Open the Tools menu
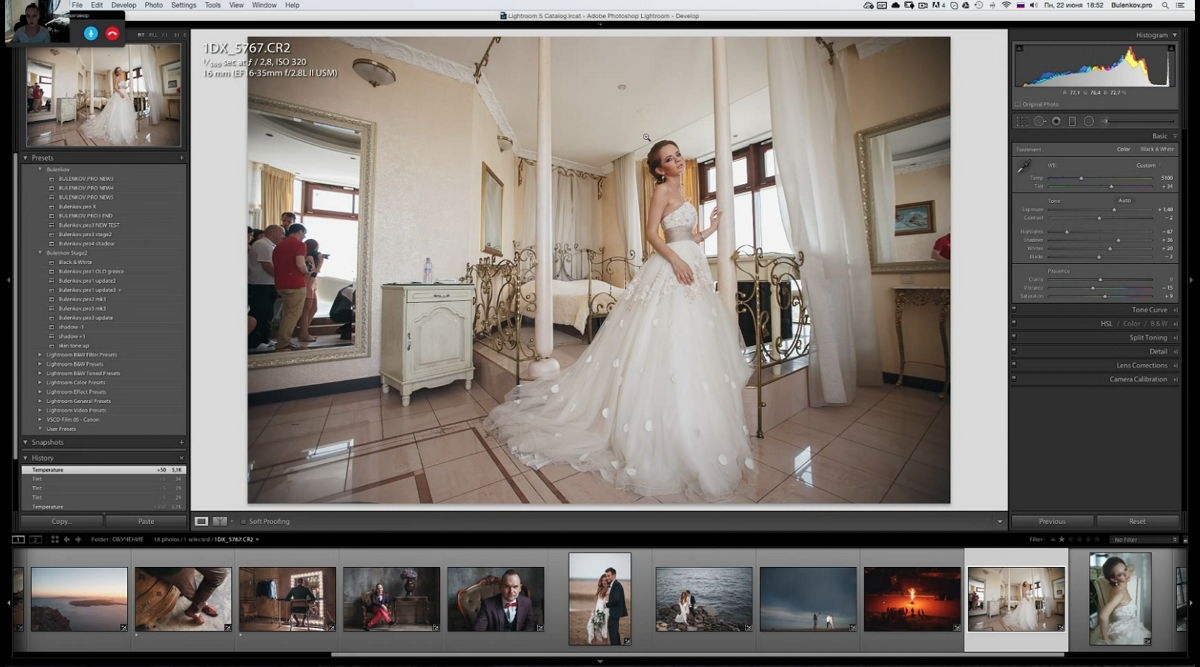The width and height of the screenshot is (1200, 667). coord(213,5)
